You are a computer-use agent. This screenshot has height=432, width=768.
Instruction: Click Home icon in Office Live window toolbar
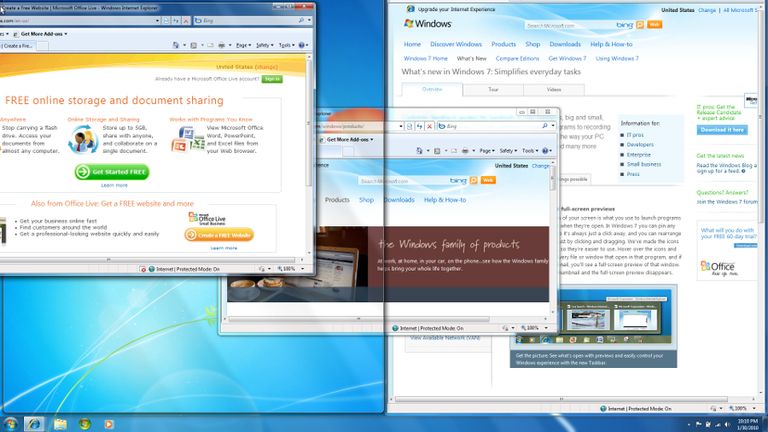tap(176, 45)
